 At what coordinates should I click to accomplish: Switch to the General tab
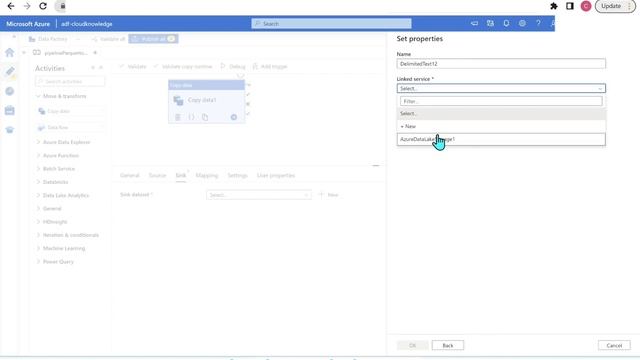(x=130, y=176)
